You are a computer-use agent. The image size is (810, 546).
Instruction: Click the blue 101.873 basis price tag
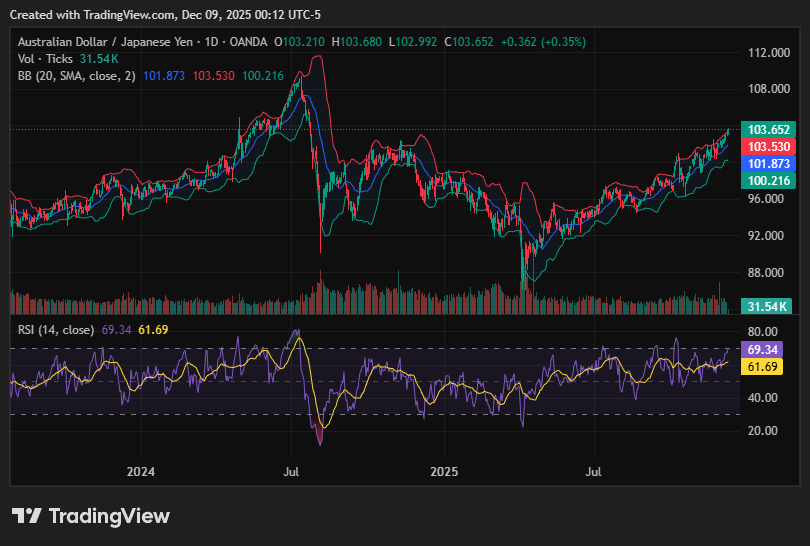click(769, 163)
